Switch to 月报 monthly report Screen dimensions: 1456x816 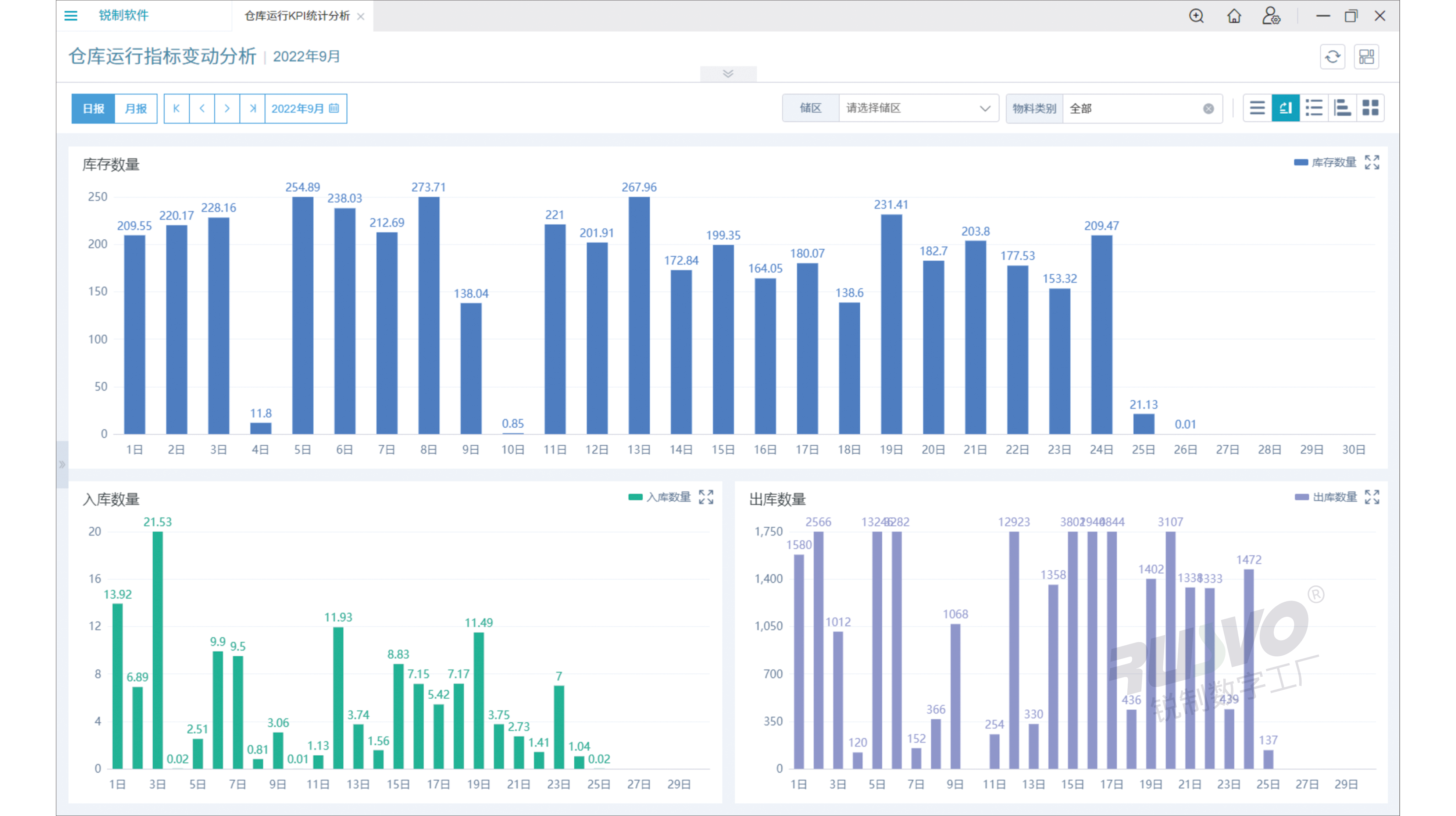tap(136, 108)
